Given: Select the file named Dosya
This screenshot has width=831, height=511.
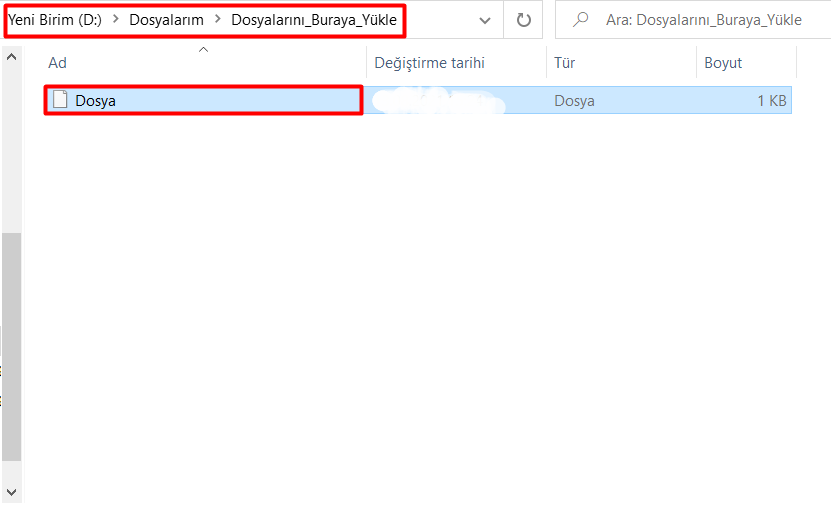Looking at the screenshot, I should [x=96, y=100].
